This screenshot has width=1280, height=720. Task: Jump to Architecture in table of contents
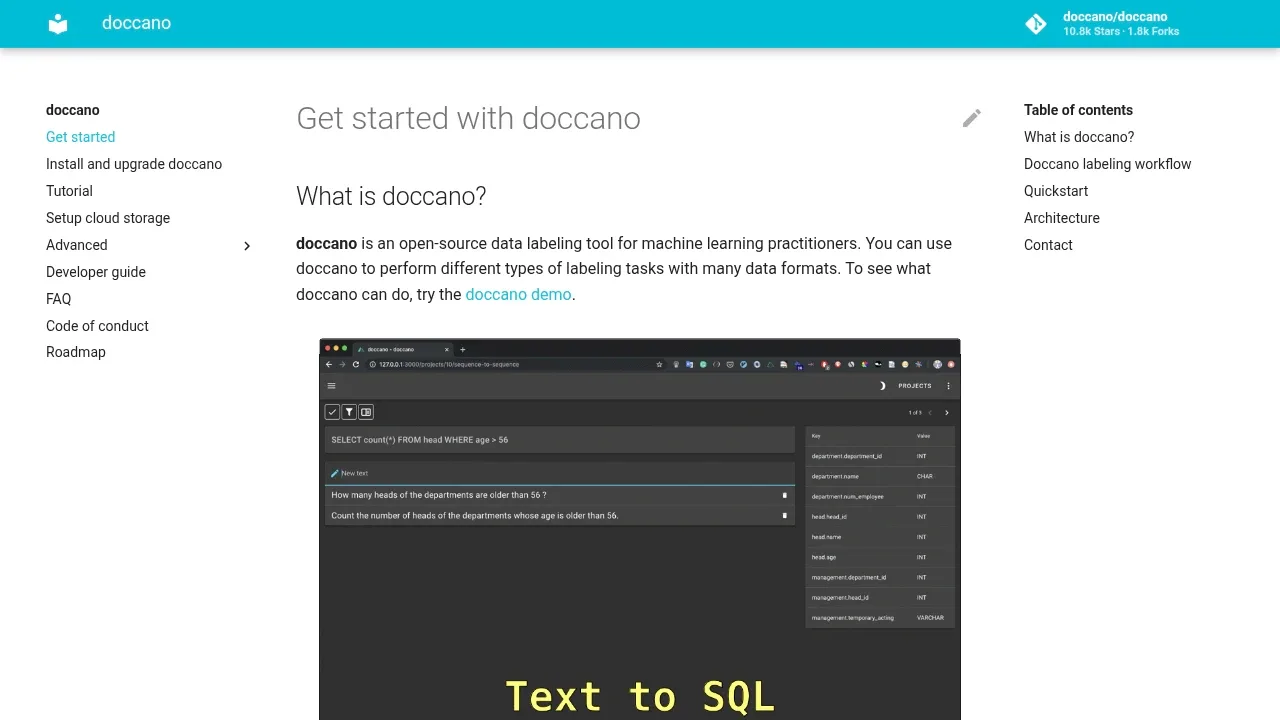[x=1061, y=218]
